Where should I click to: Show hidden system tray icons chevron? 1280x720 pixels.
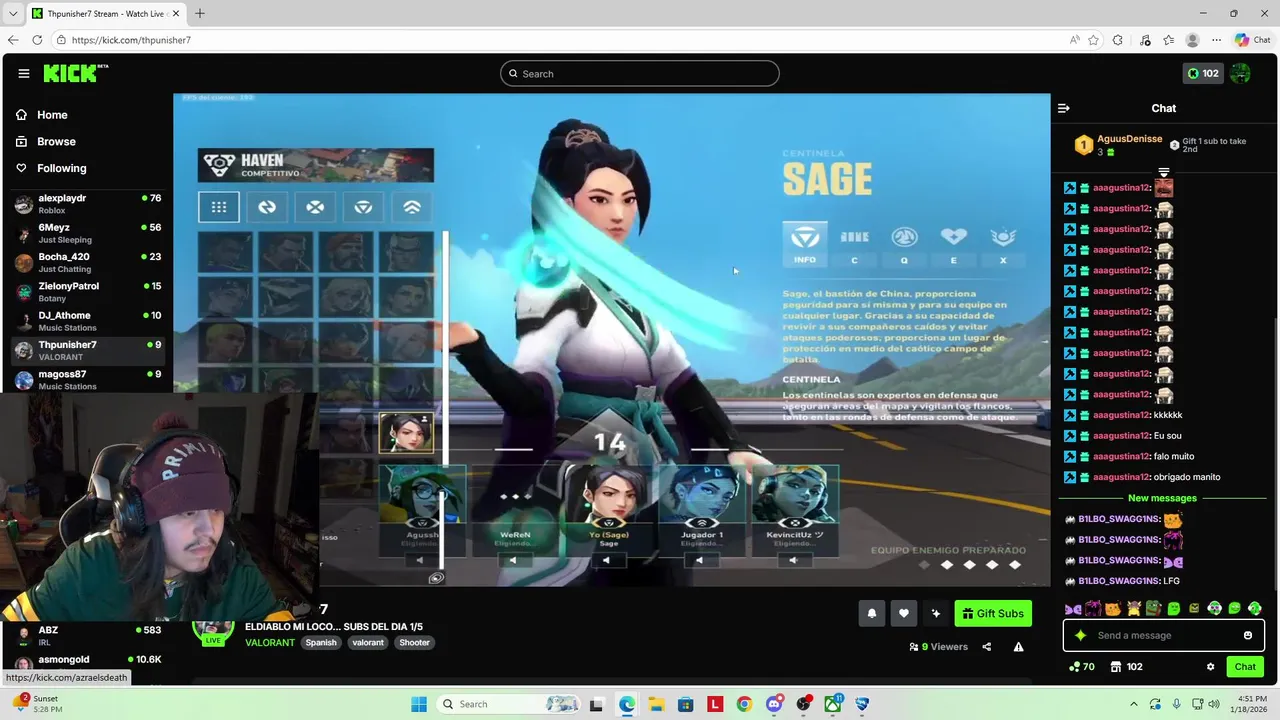pyautogui.click(x=1133, y=704)
